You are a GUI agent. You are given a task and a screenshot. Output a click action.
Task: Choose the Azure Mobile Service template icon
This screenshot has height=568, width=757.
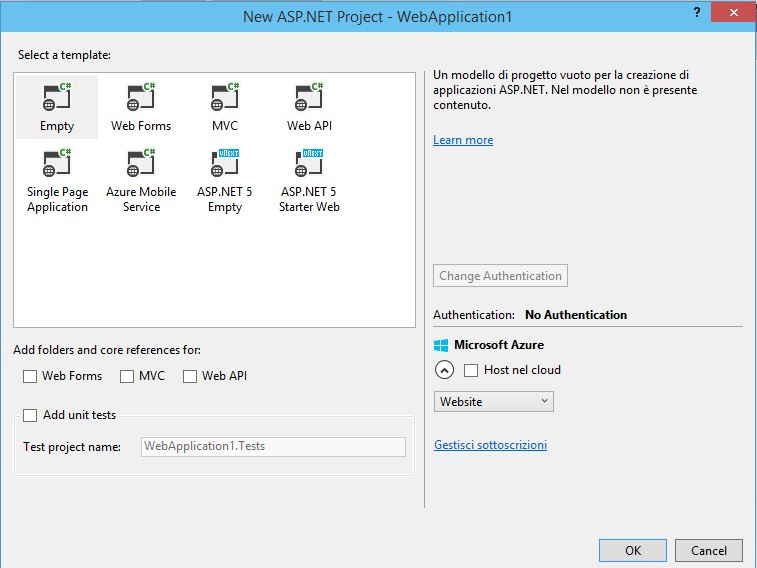coord(141,163)
